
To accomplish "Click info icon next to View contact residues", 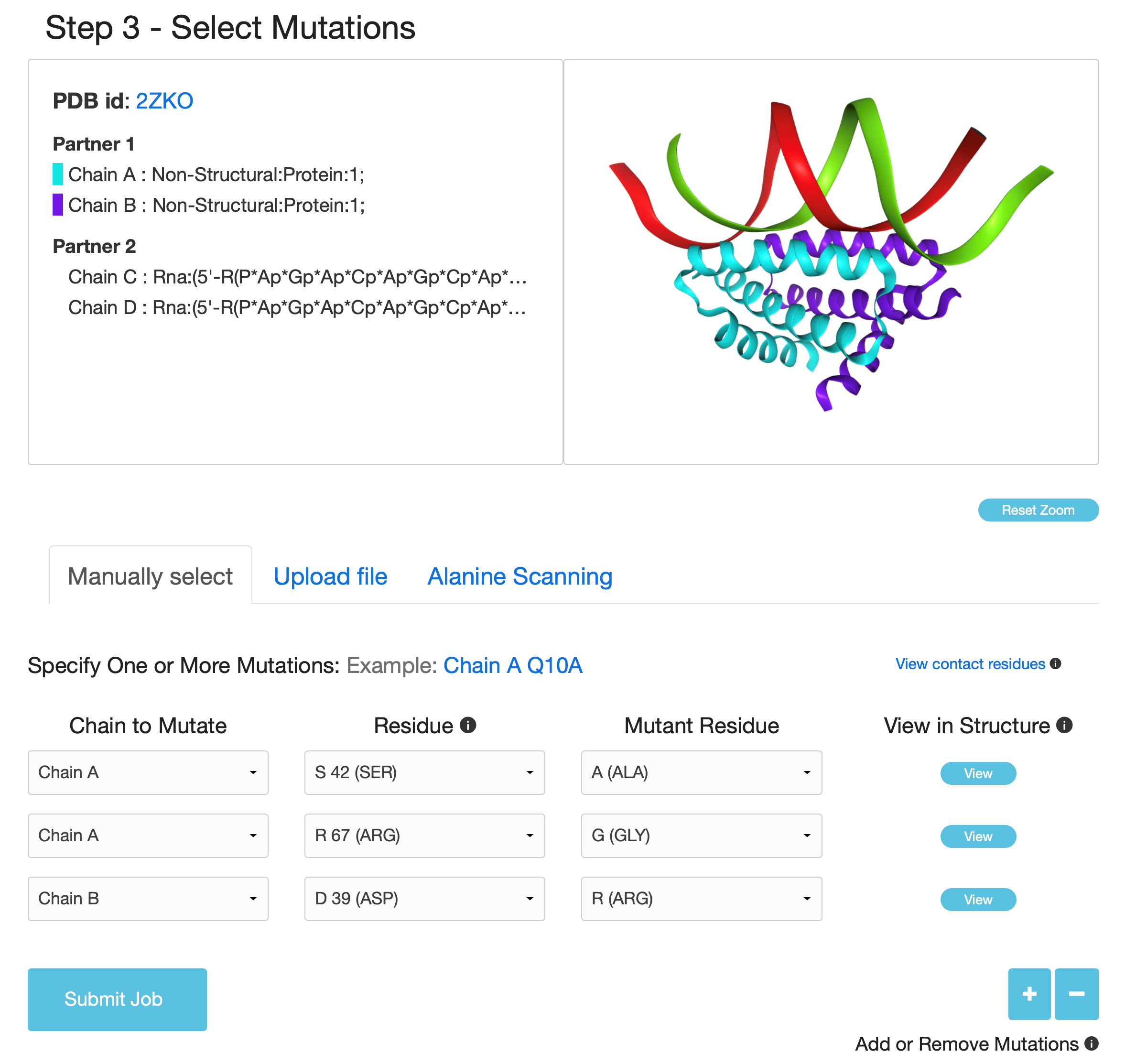I will click(x=1055, y=663).
